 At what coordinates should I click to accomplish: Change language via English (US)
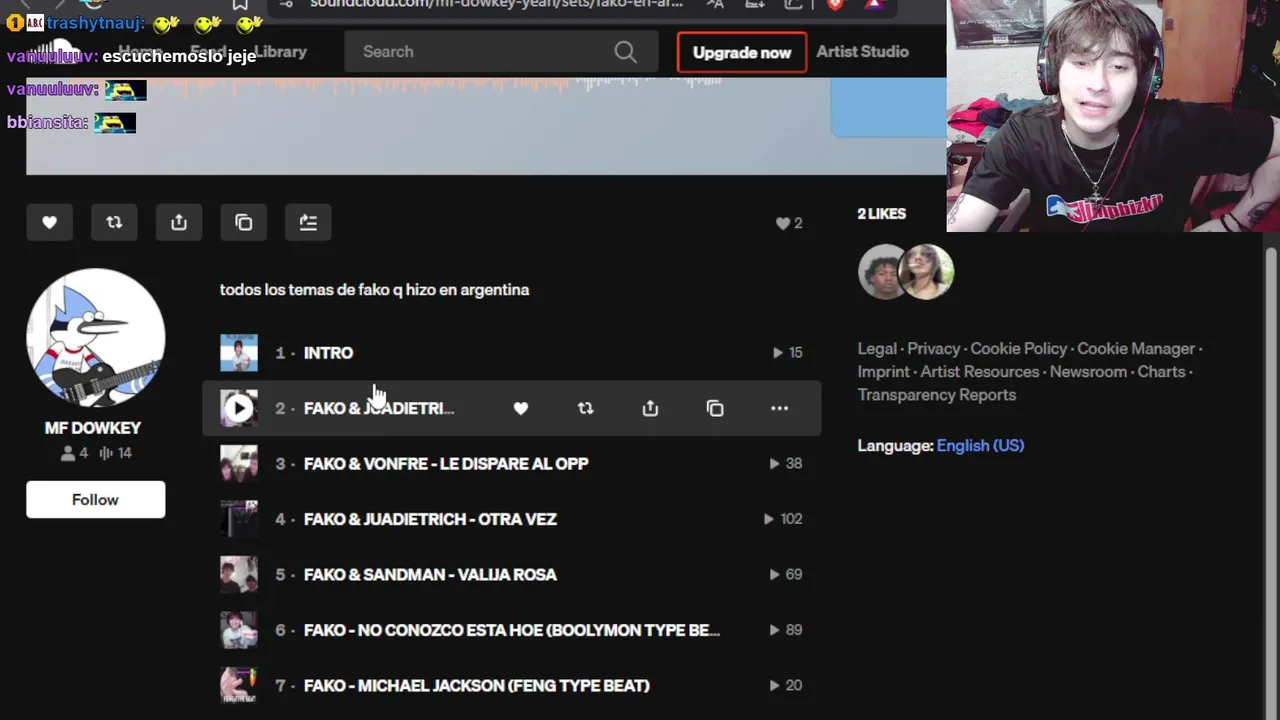[980, 446]
